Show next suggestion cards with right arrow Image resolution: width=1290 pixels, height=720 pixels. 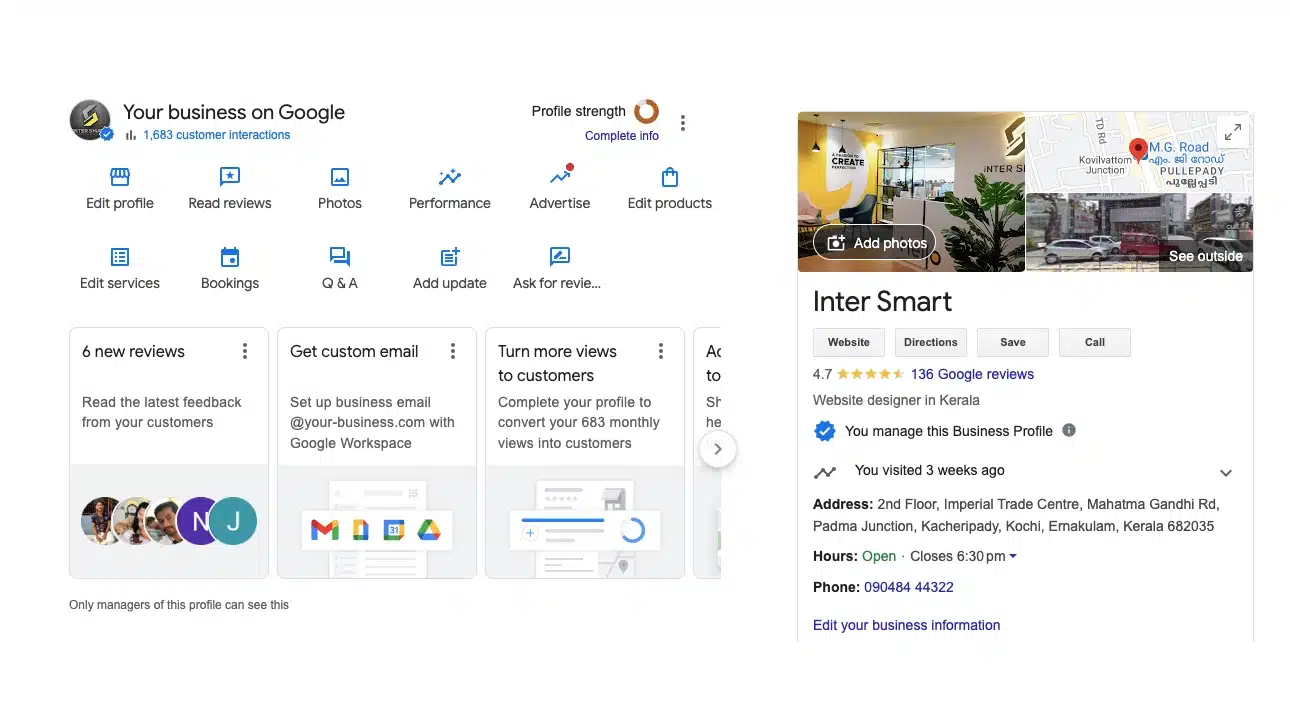tap(718, 450)
